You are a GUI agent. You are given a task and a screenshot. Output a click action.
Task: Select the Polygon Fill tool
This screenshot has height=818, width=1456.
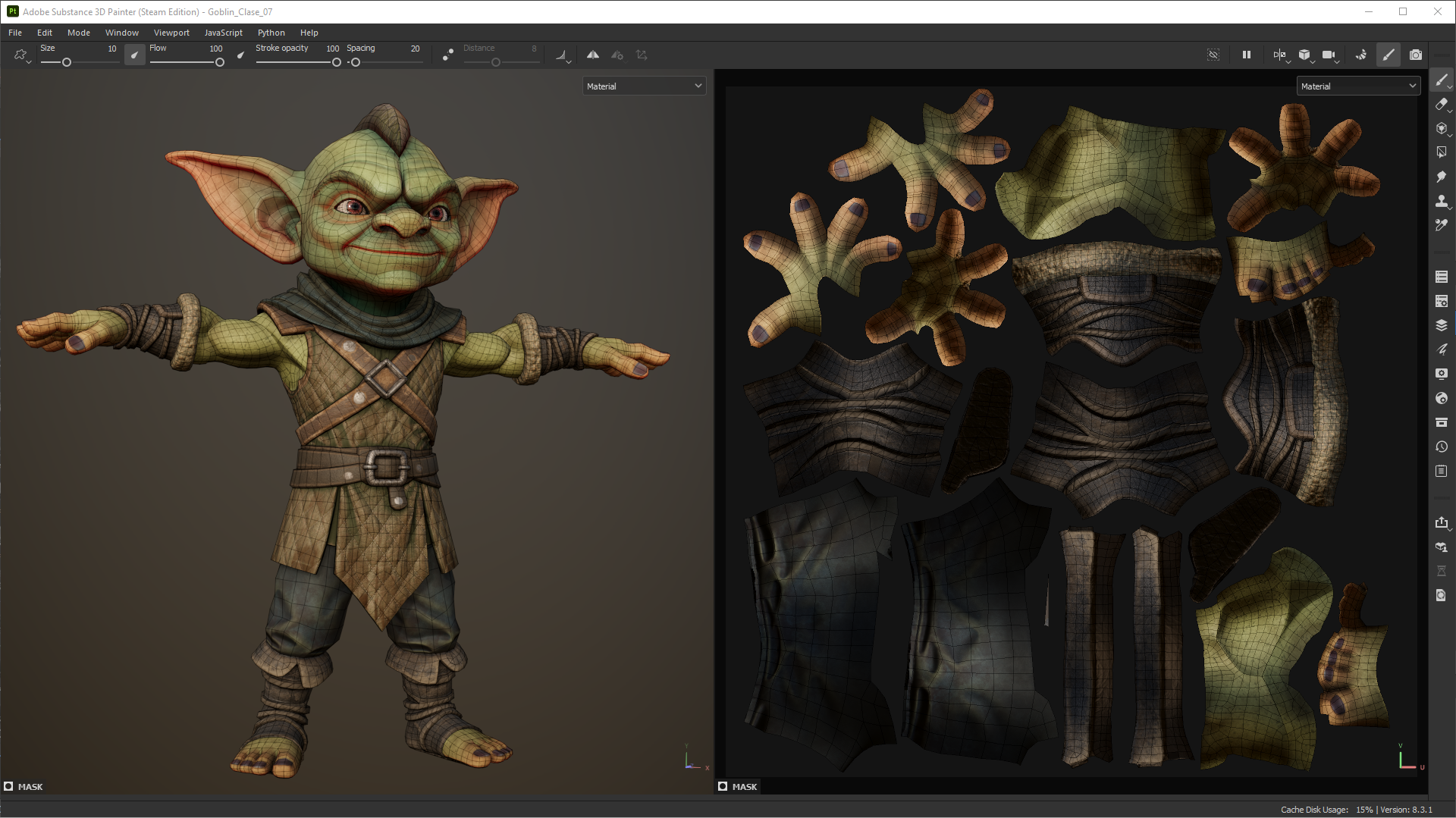pos(1442,152)
